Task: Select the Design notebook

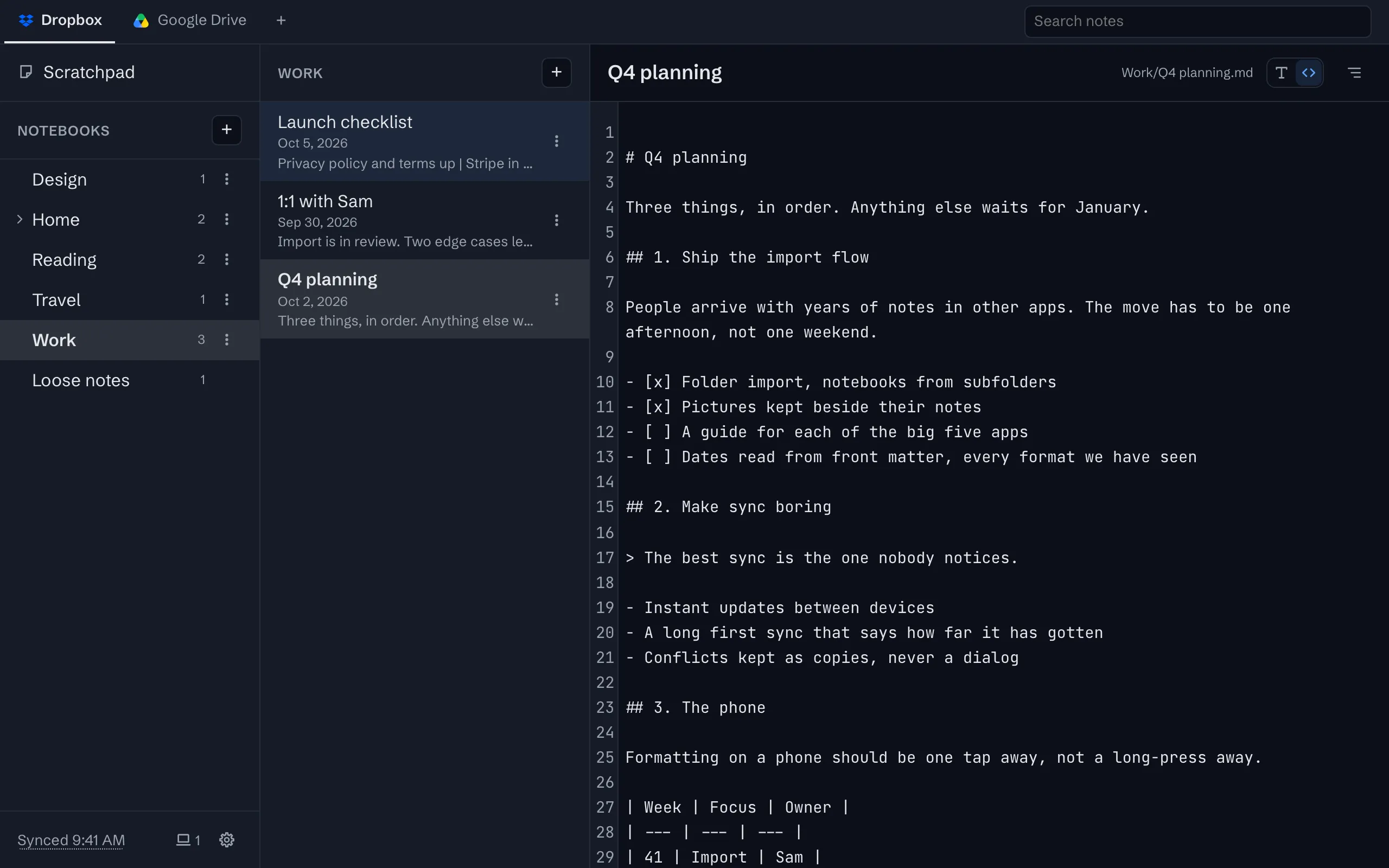Action: coord(130,179)
